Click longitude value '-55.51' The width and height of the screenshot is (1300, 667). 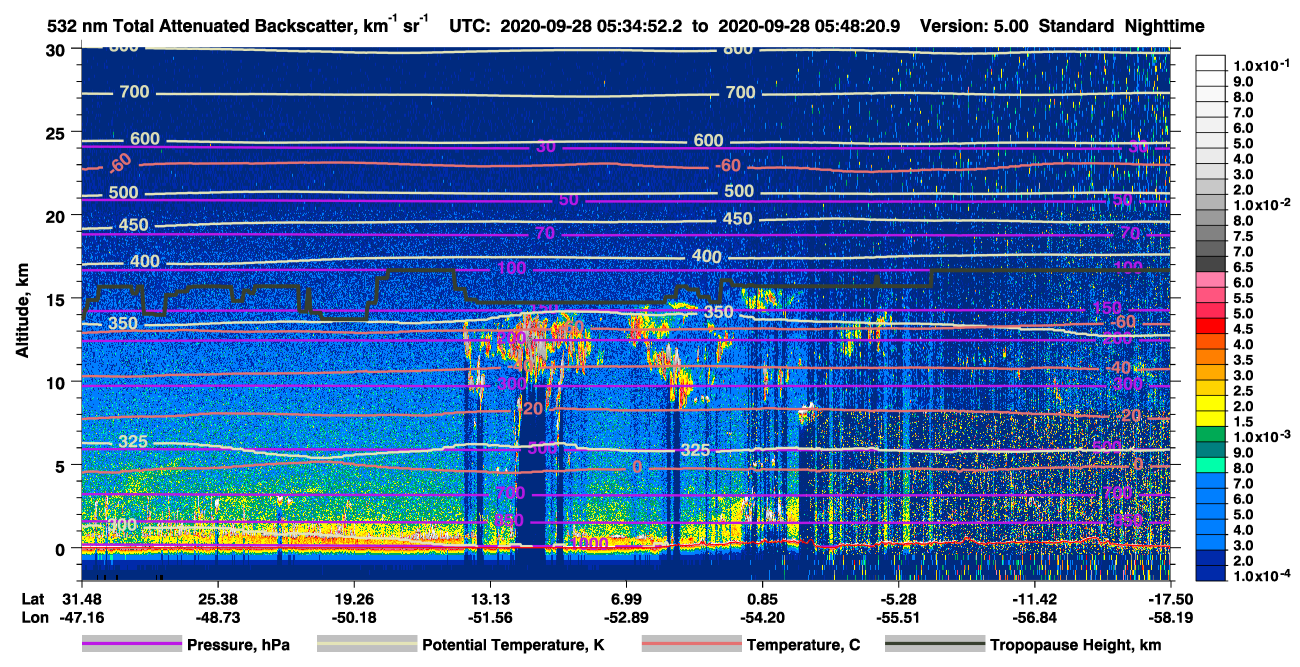[898, 617]
